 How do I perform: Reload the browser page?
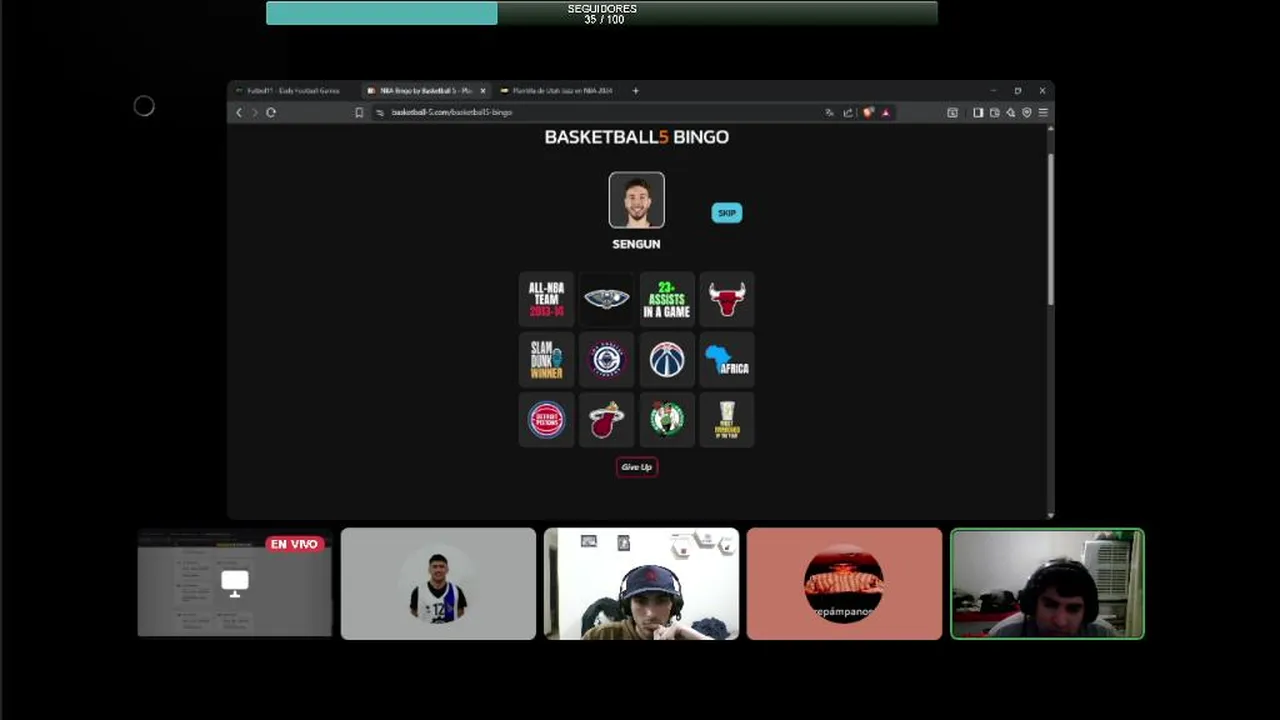click(271, 113)
